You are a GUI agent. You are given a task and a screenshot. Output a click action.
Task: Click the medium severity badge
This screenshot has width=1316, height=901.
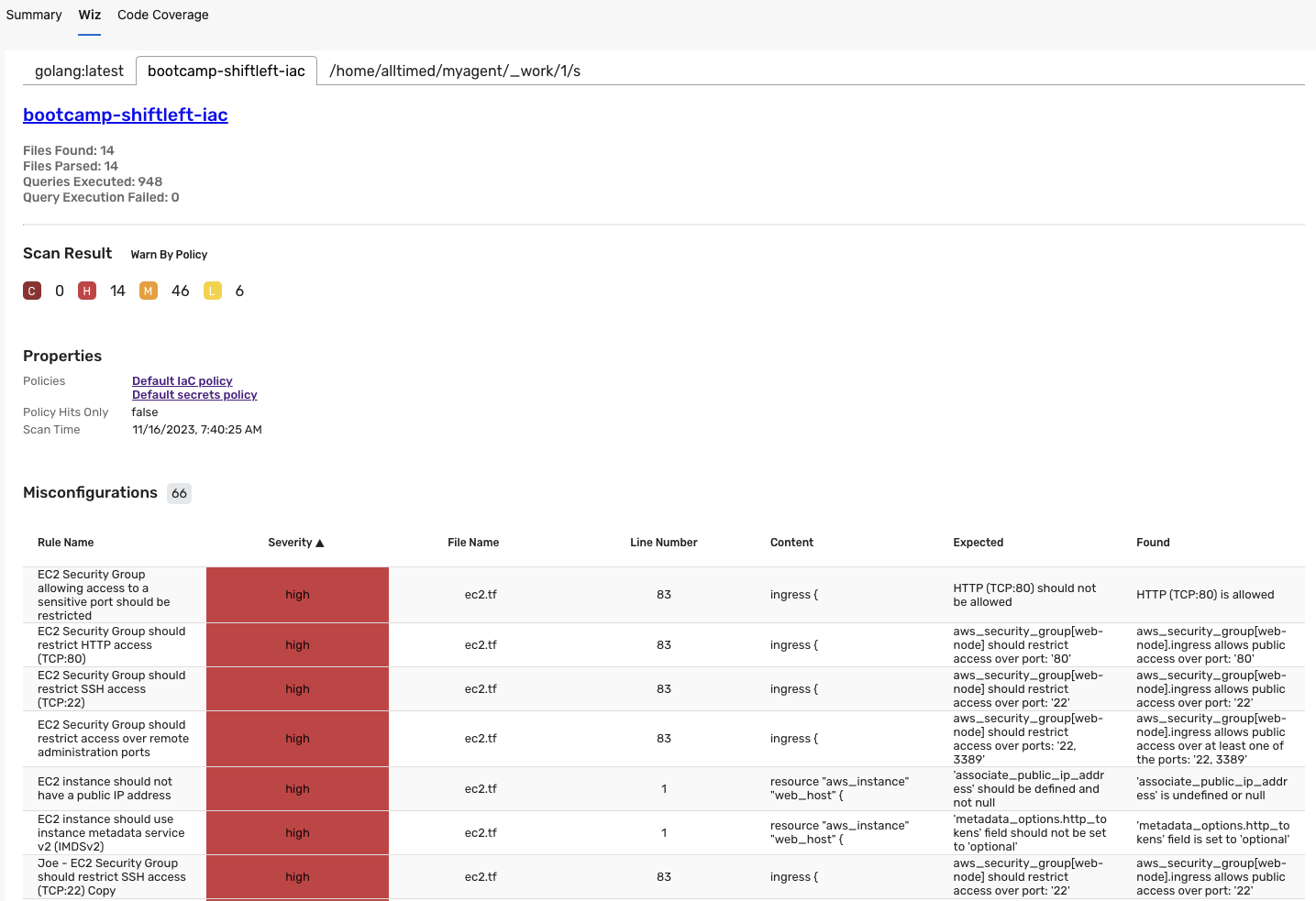coord(148,290)
